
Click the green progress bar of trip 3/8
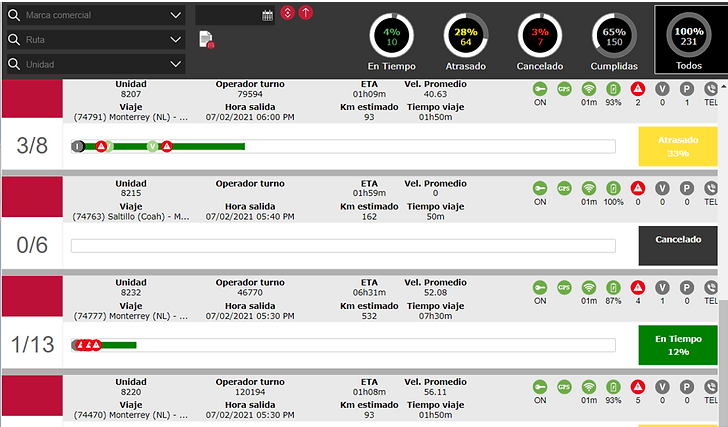[x=160, y=147]
